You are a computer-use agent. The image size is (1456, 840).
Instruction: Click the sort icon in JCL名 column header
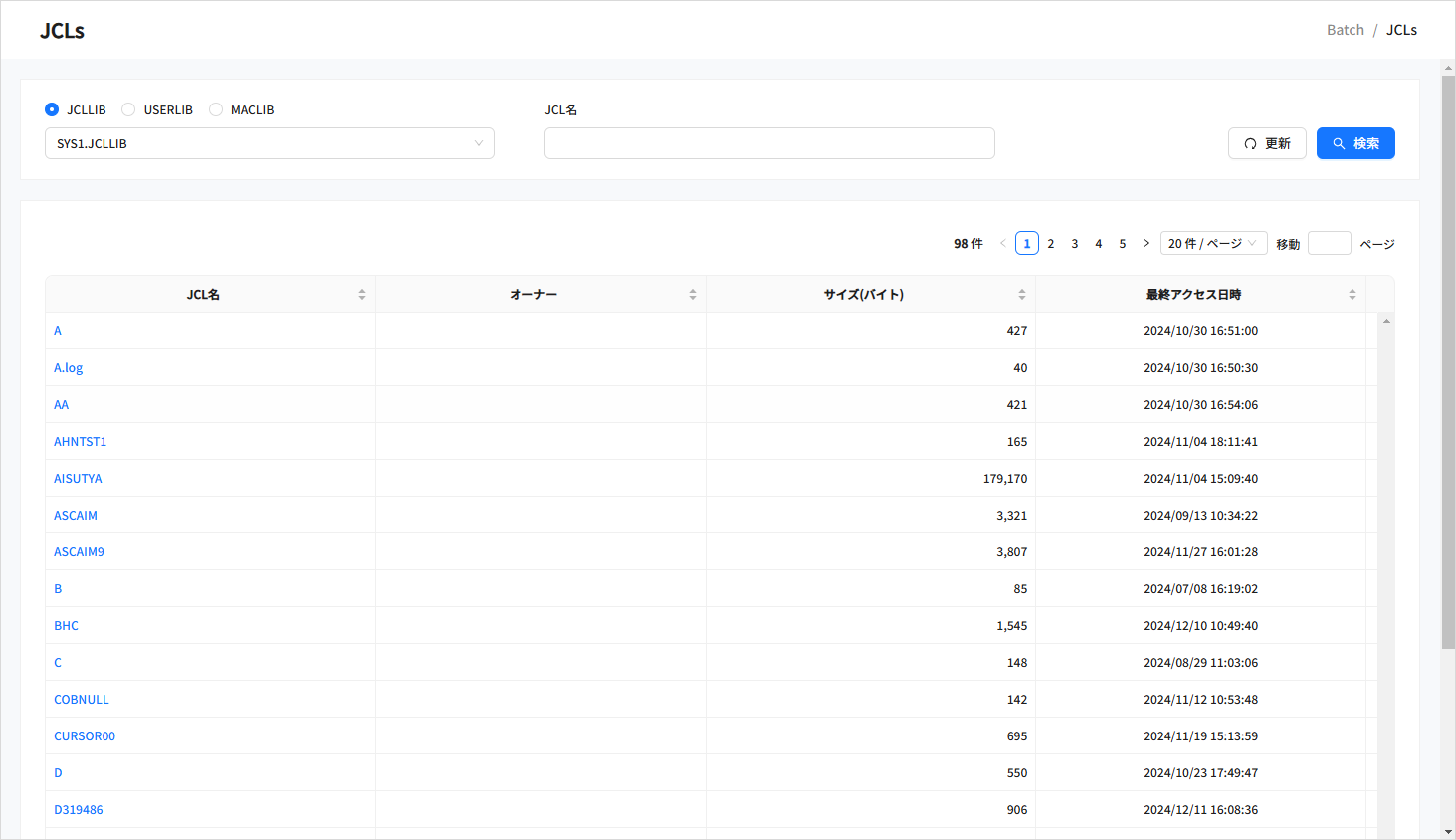tap(362, 295)
